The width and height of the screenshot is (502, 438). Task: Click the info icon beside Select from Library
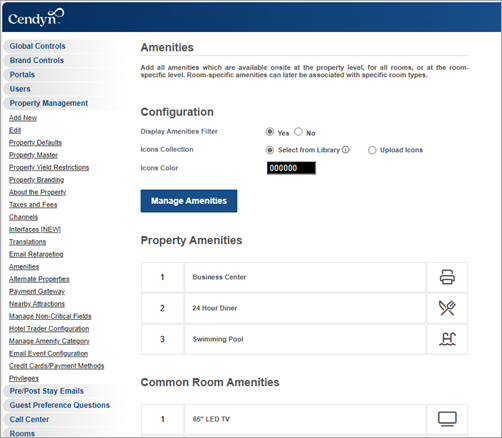346,150
